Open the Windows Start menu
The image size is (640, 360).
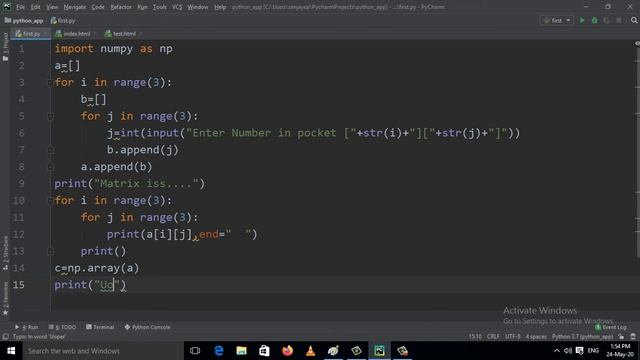coord(11,351)
